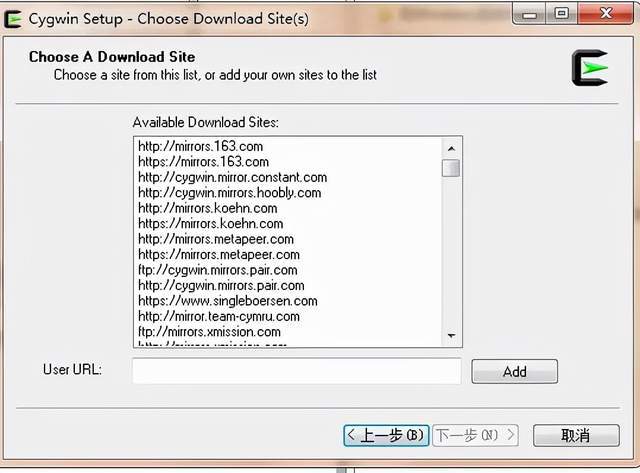640x473 pixels.
Task: Select http://mirrors.163.com from the list
Action: tap(200, 146)
